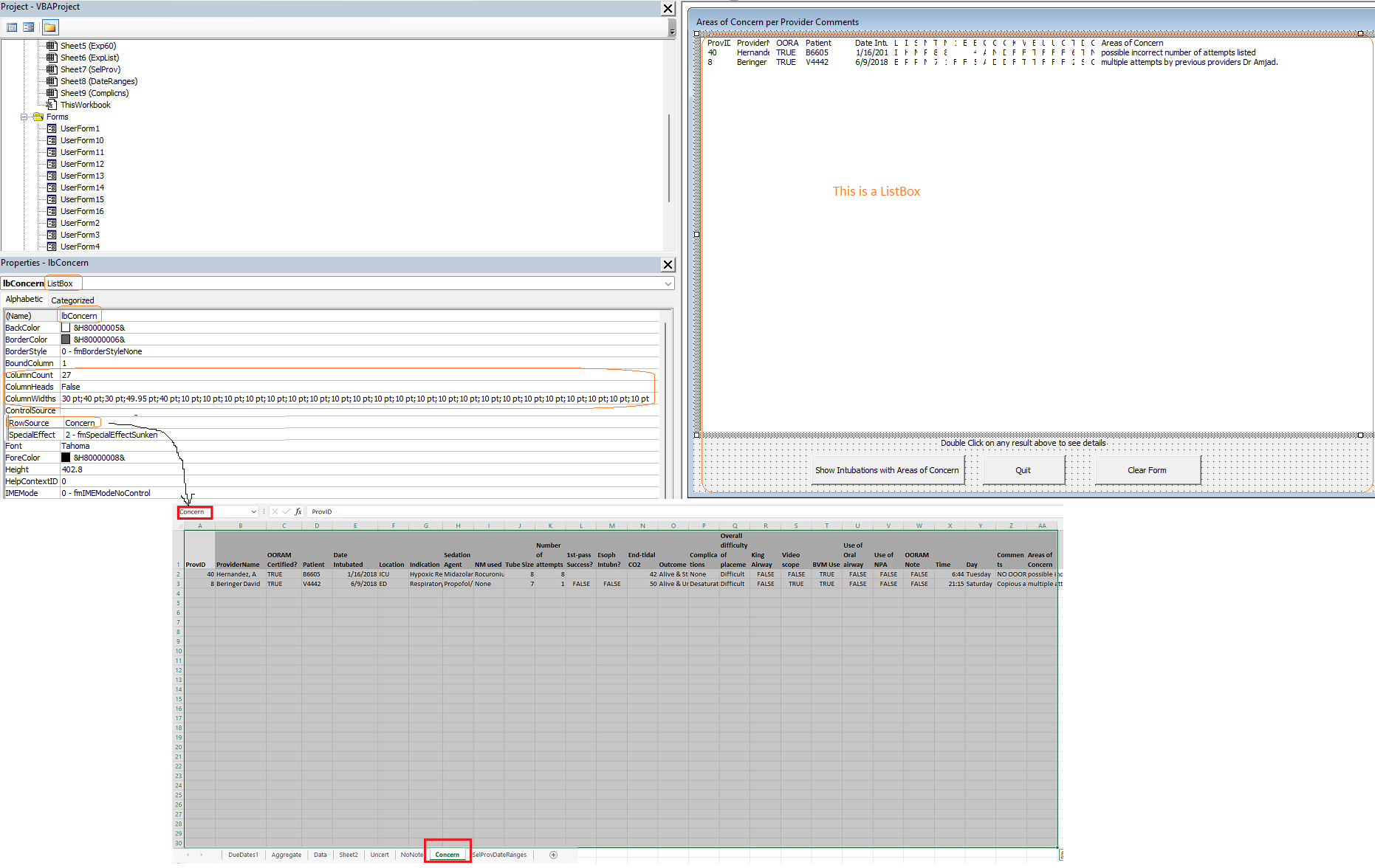Select UserForm2 in the Forms list
Viewport: 1375px width, 868px height.
click(80, 223)
